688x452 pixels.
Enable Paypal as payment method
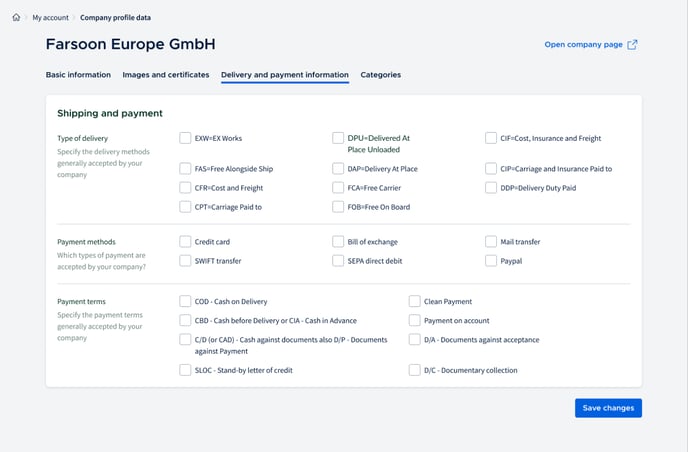[491, 261]
